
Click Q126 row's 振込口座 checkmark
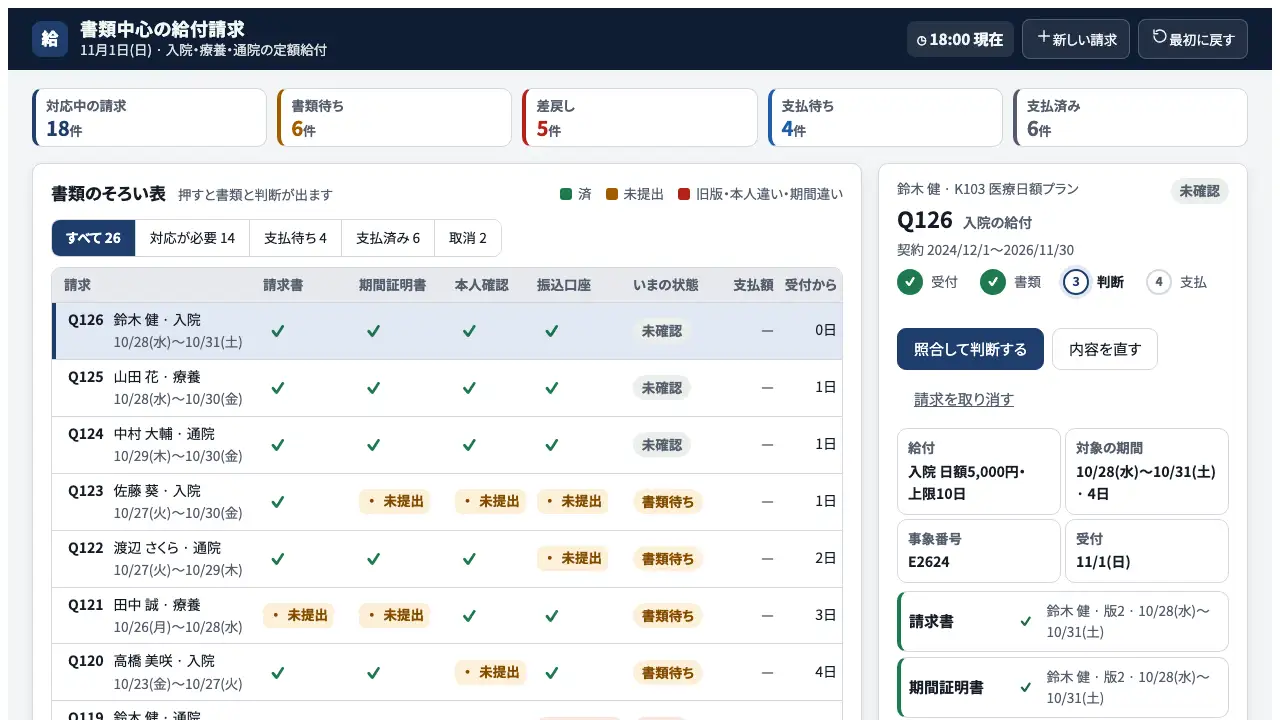coord(551,331)
